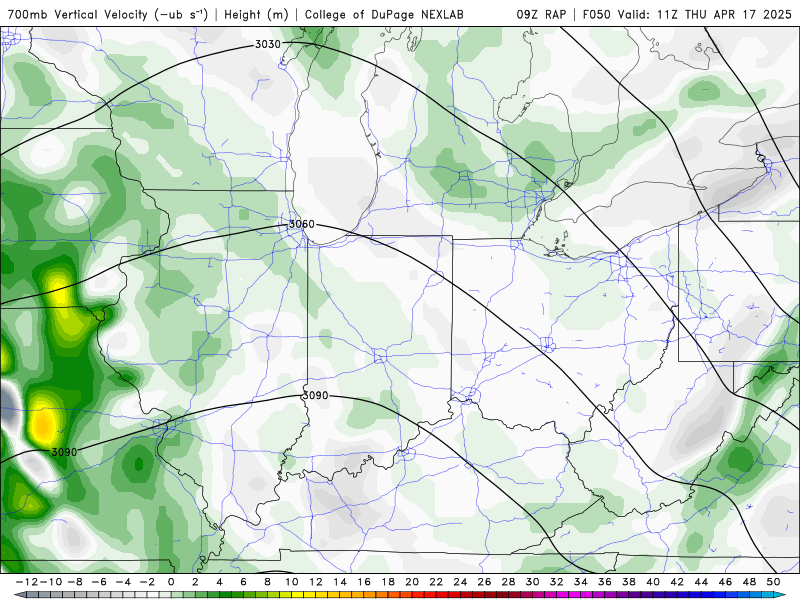
Task: Click the 30 color scale label
Action: (x=532, y=582)
